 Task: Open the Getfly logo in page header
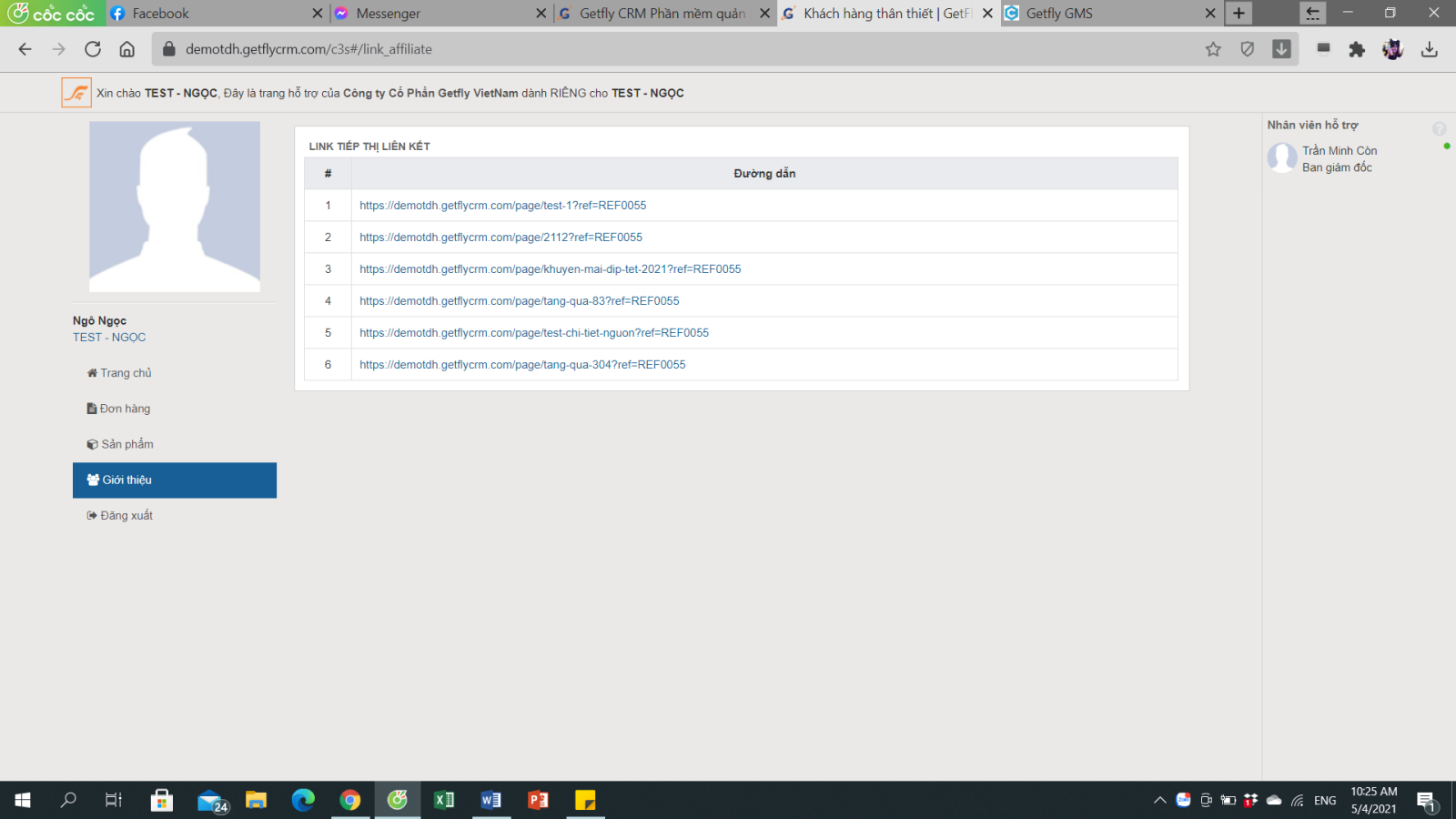tap(76, 93)
